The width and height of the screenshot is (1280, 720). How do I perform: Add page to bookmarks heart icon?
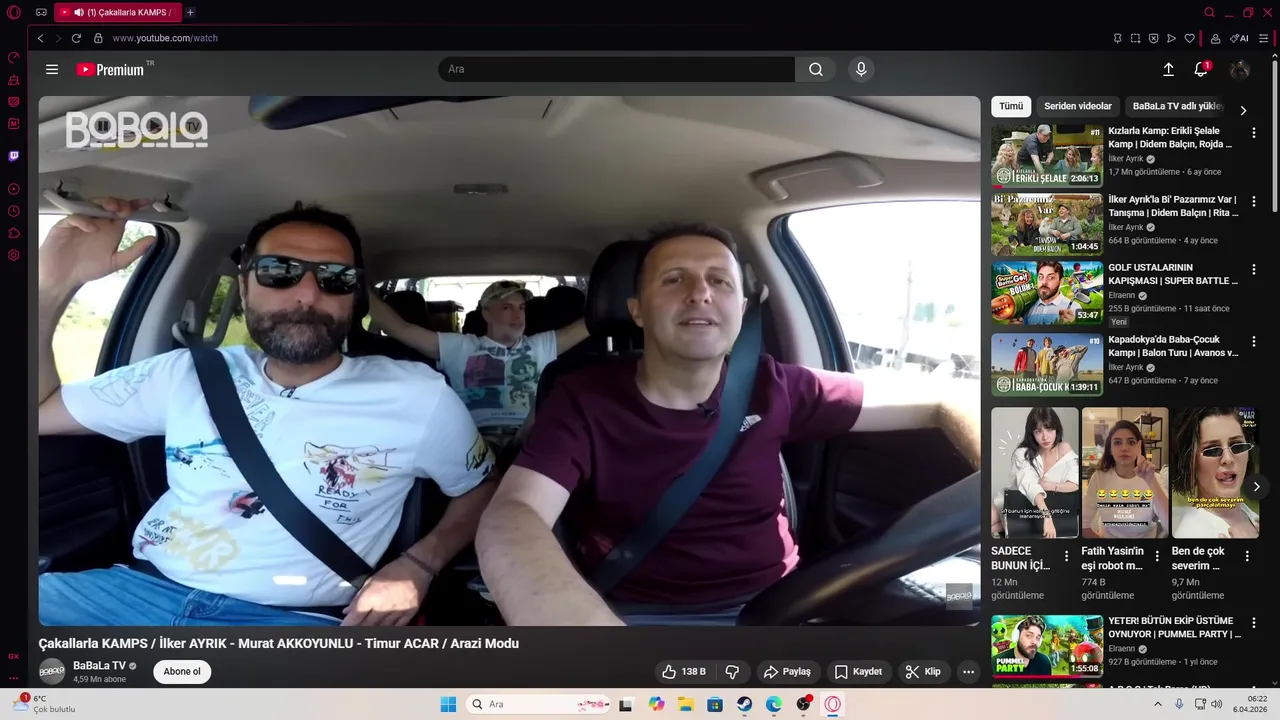[1189, 38]
